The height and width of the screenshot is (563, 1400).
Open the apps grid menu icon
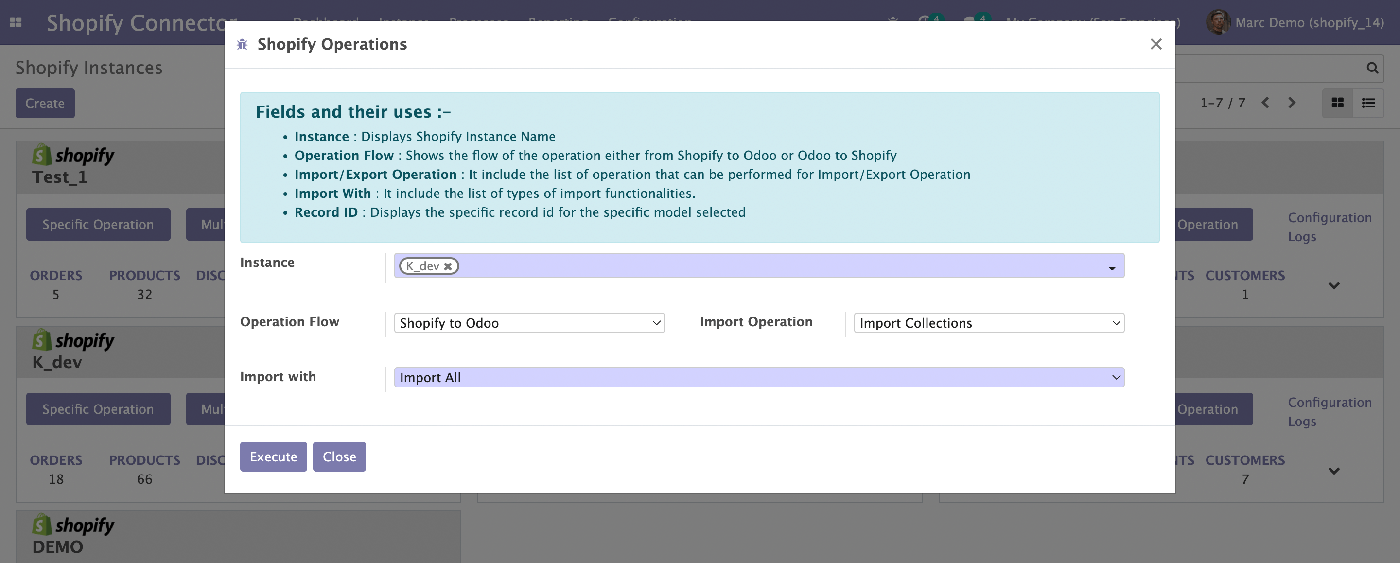tap(16, 22)
